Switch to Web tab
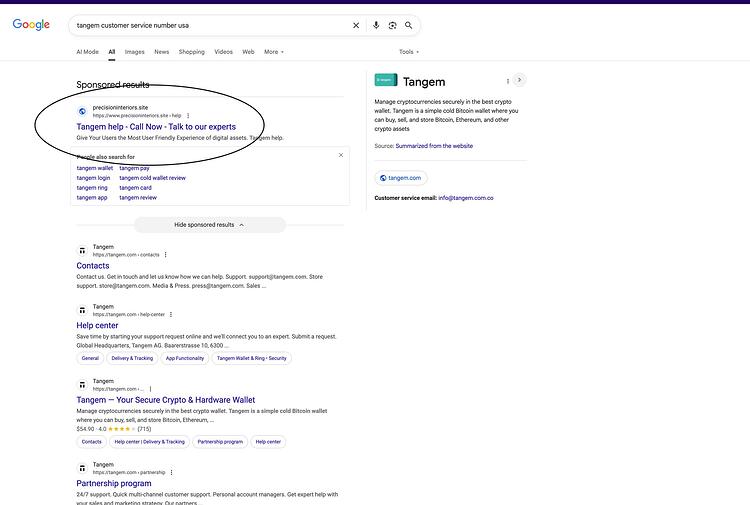This screenshot has width=750, height=505. pos(248,52)
